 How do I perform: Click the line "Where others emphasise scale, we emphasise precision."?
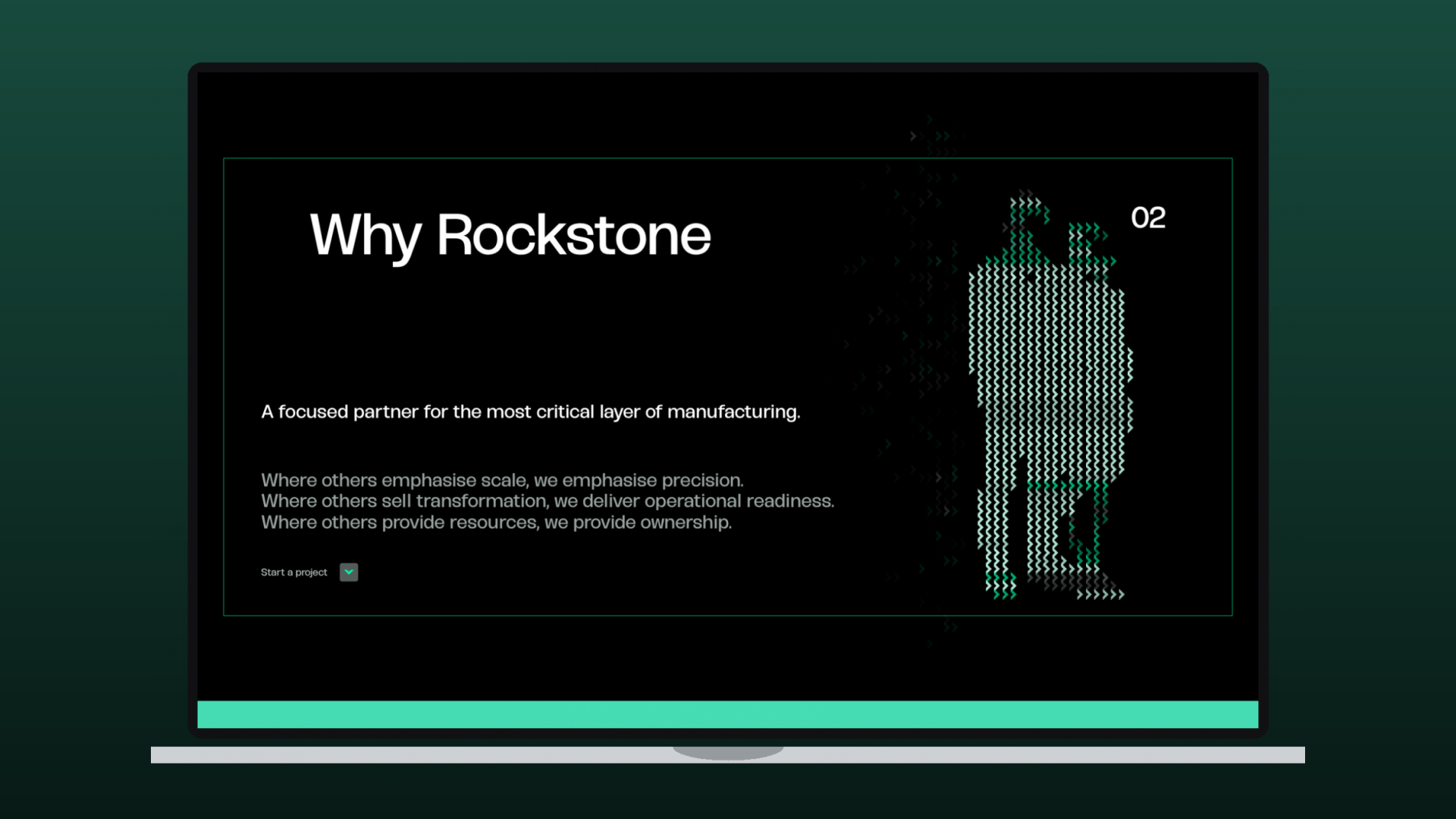[x=502, y=480]
